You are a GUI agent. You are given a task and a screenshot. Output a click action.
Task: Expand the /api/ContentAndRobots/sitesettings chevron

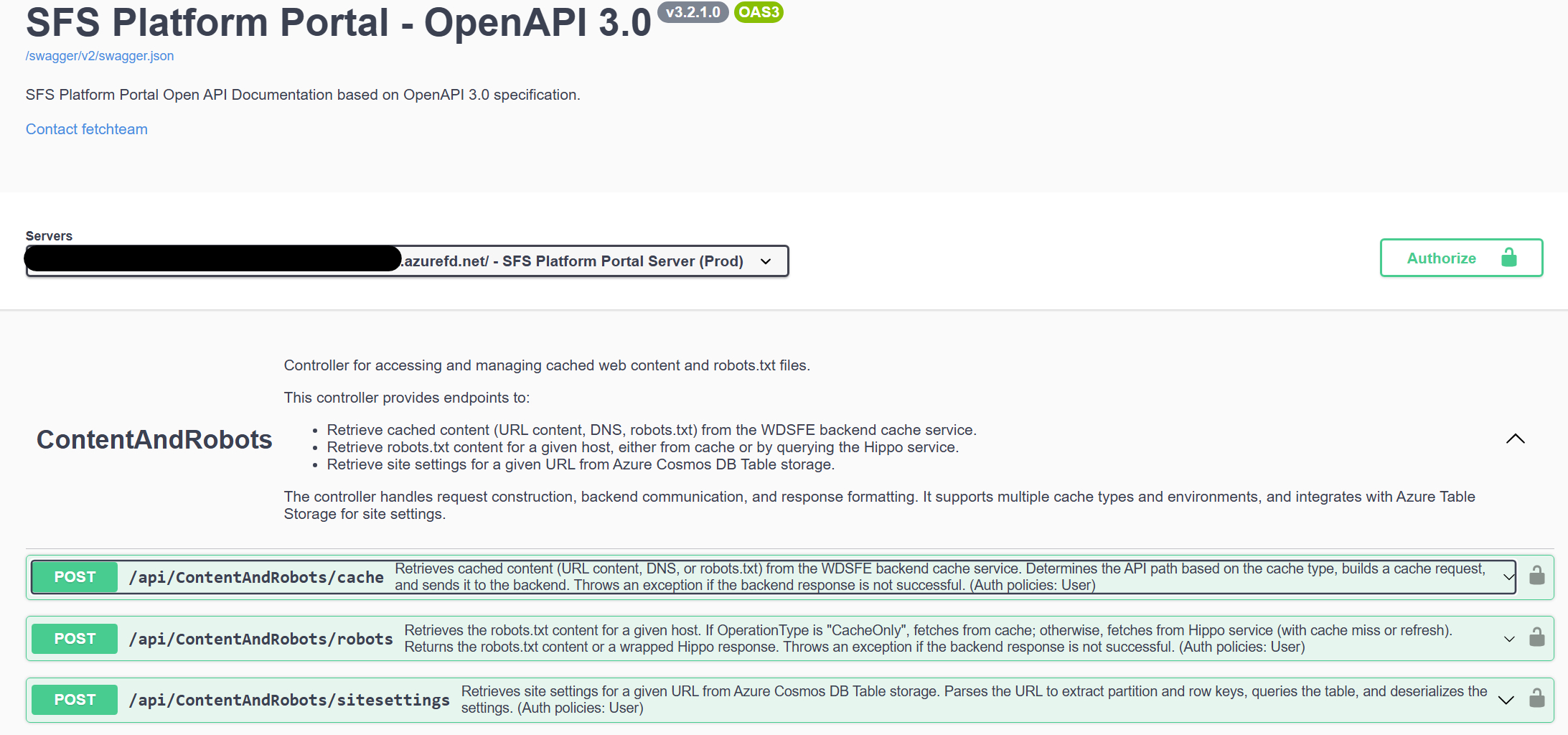click(x=1506, y=700)
